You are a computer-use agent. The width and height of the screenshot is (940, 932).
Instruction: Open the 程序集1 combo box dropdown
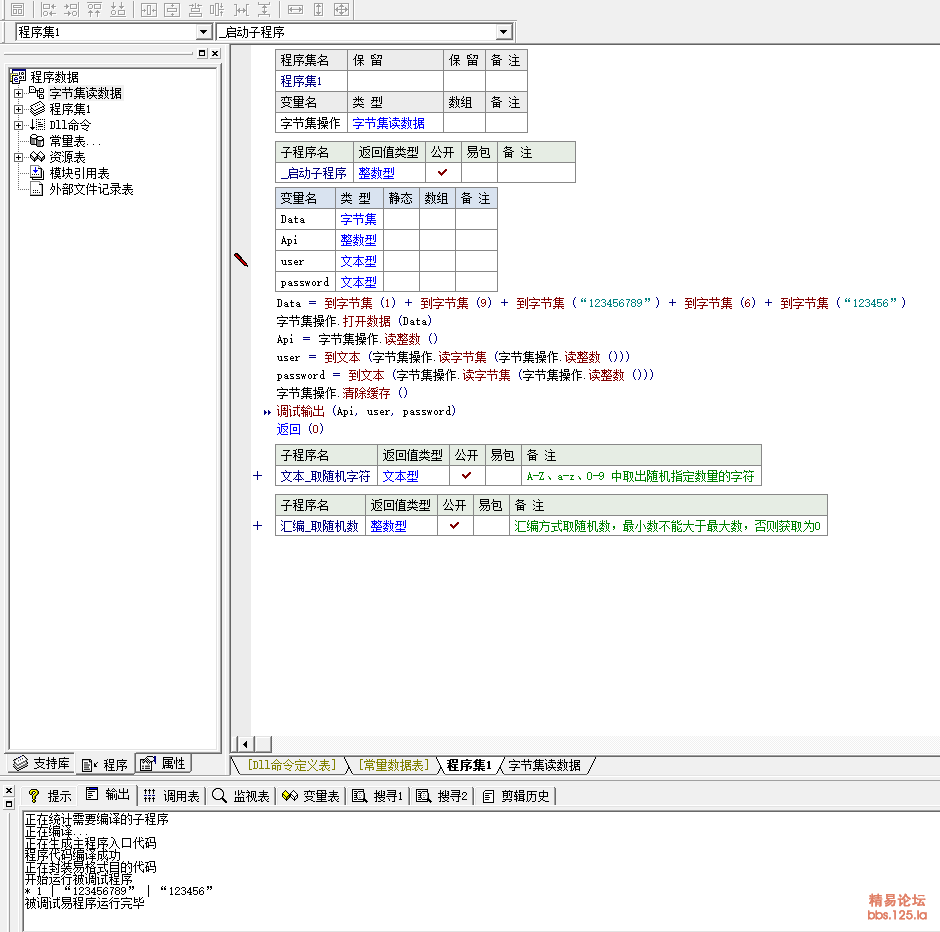tap(203, 32)
